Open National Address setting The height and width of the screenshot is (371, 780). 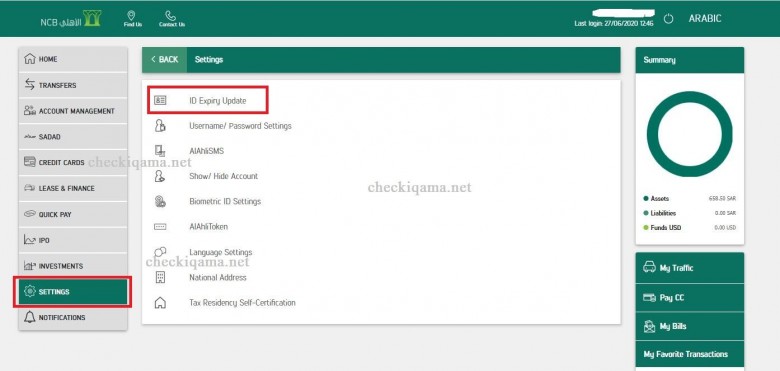(218, 278)
